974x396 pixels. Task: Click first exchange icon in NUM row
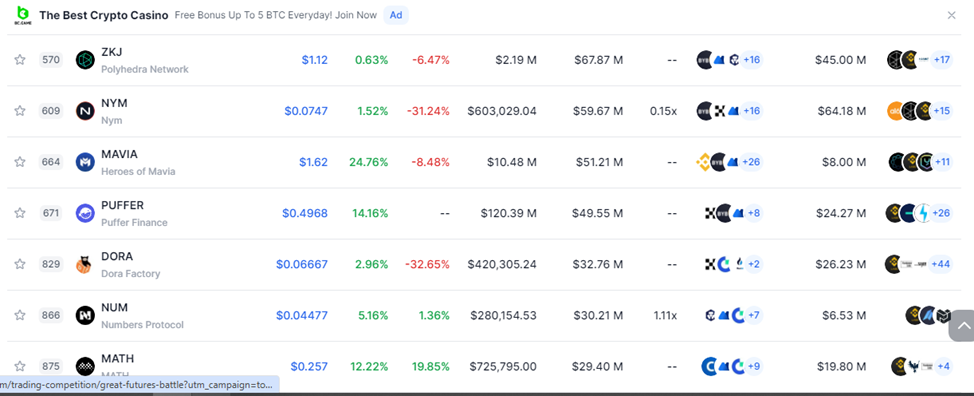[711, 315]
